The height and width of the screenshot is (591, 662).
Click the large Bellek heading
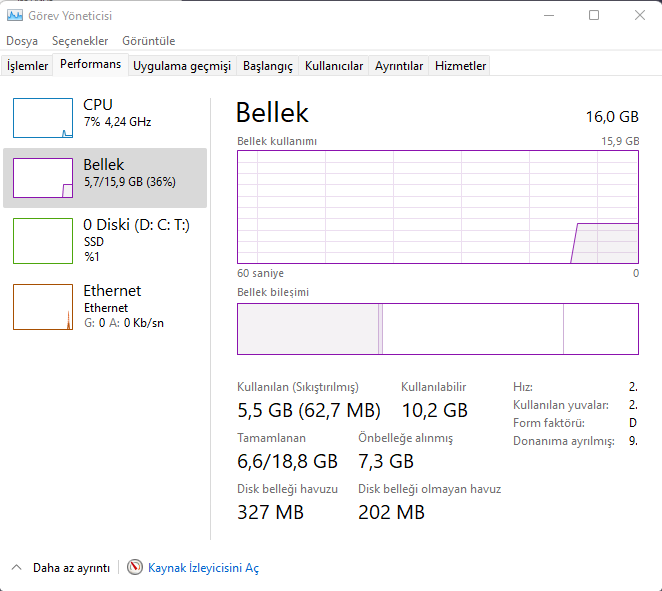(x=272, y=113)
